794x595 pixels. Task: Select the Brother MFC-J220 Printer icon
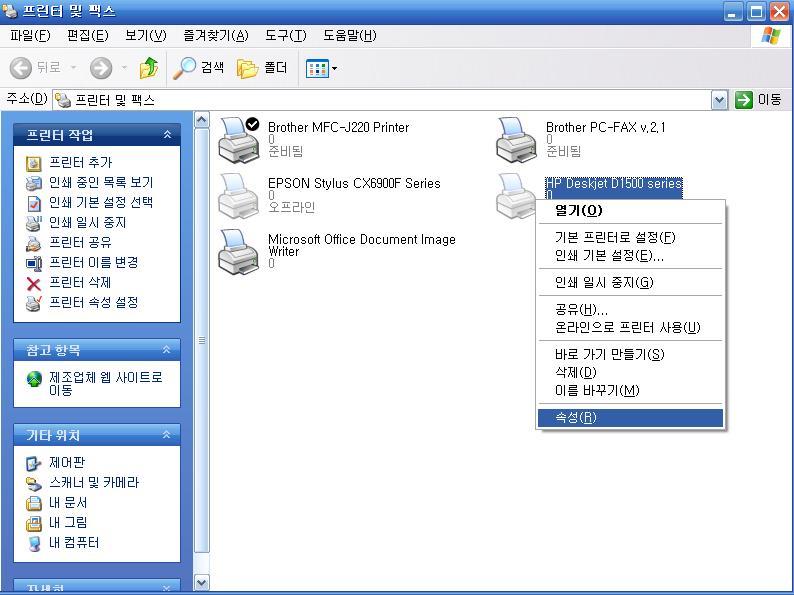click(239, 140)
